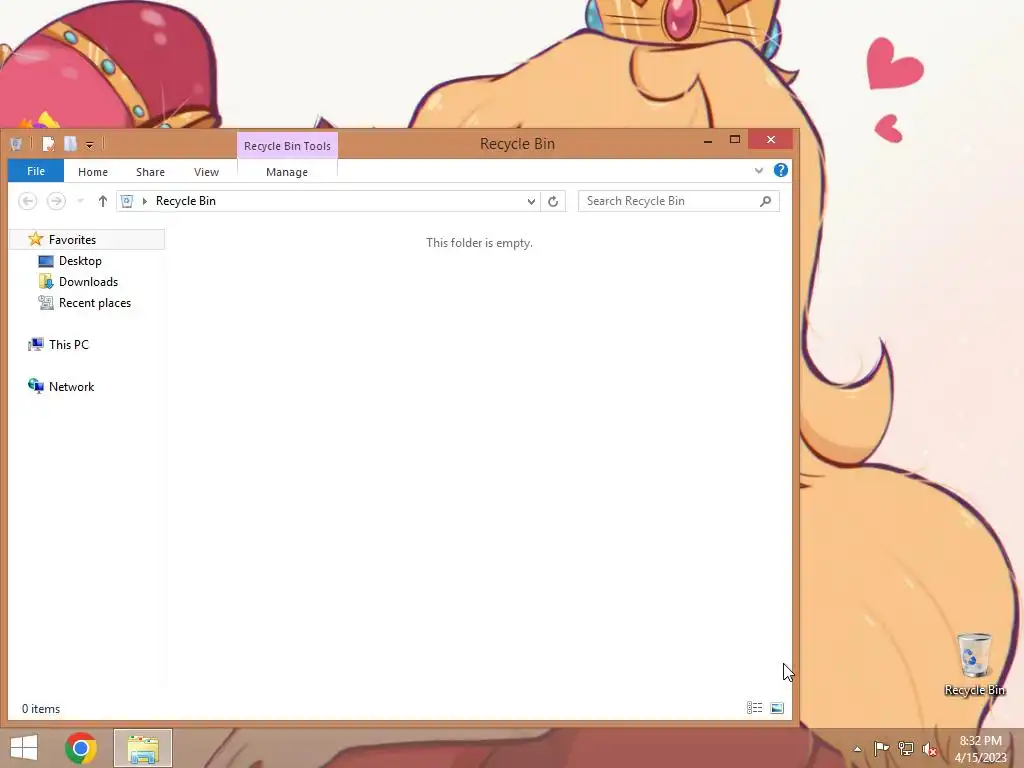Open Customize Quick Access Toolbar dropdown
The height and width of the screenshot is (768, 1024).
click(89, 145)
